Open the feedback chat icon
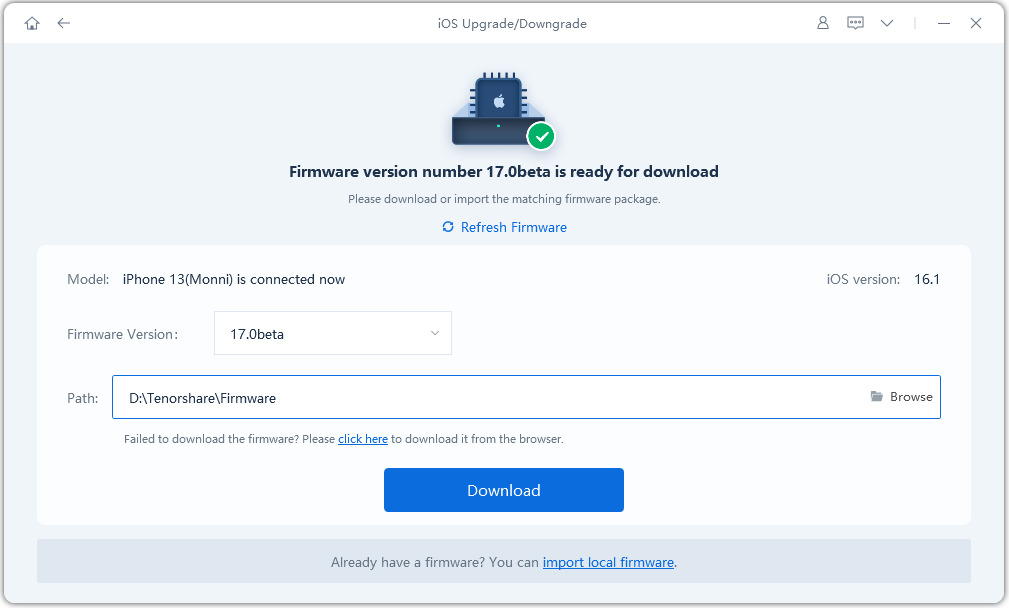The image size is (1009, 608). [855, 23]
